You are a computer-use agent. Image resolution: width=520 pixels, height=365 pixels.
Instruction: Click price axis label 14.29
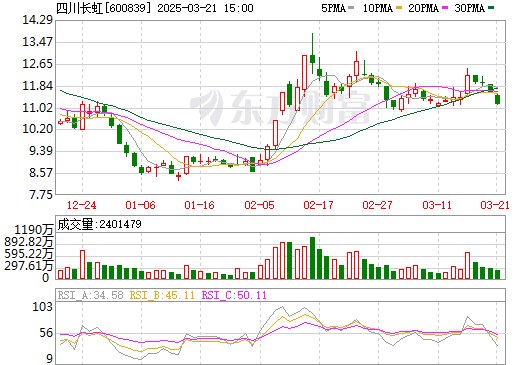coord(37,20)
